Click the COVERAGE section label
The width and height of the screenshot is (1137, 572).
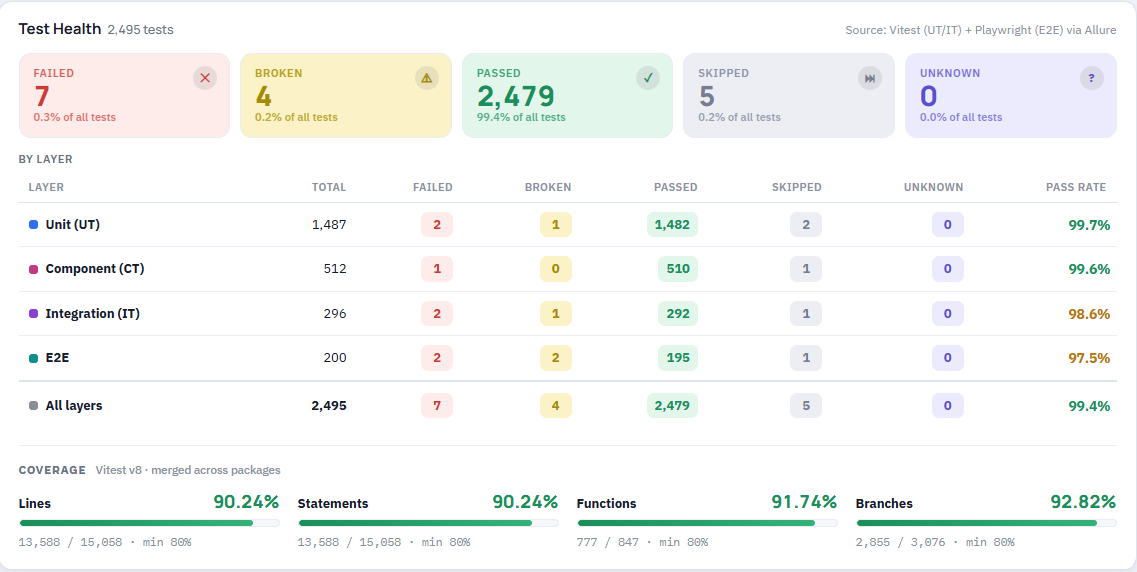[x=52, y=470]
